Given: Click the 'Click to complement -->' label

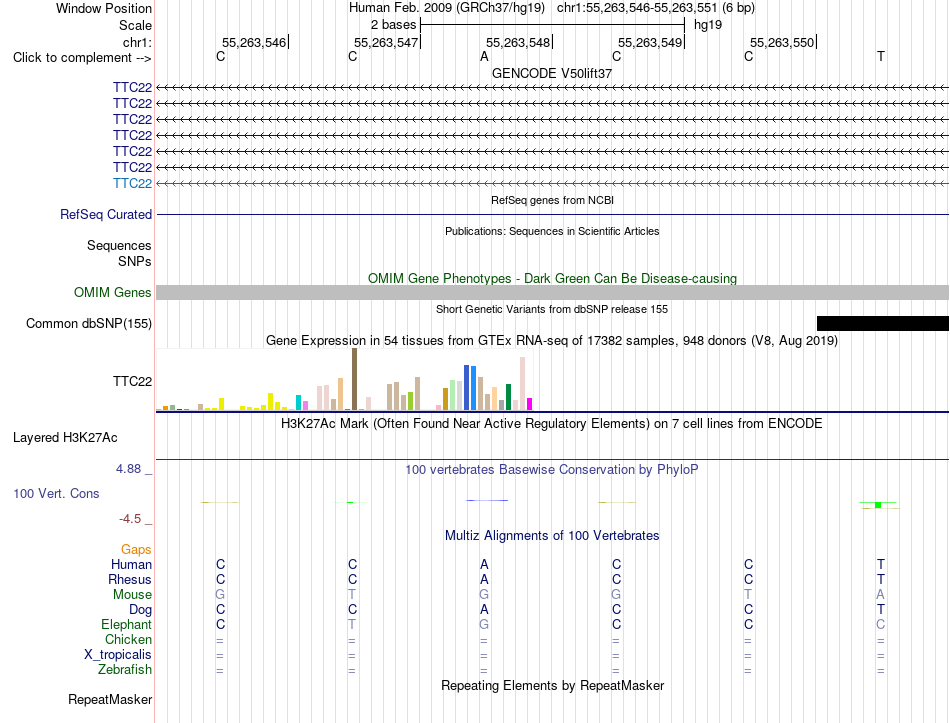Looking at the screenshot, I should click(x=82, y=58).
